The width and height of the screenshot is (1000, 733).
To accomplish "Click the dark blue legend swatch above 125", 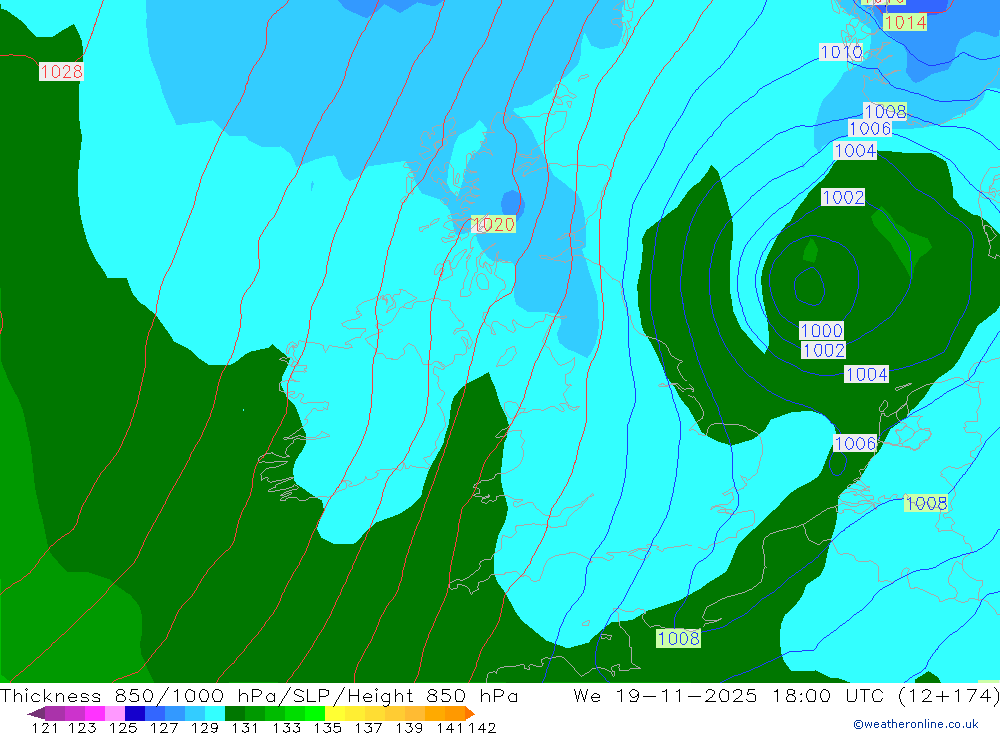I will point(135,713).
